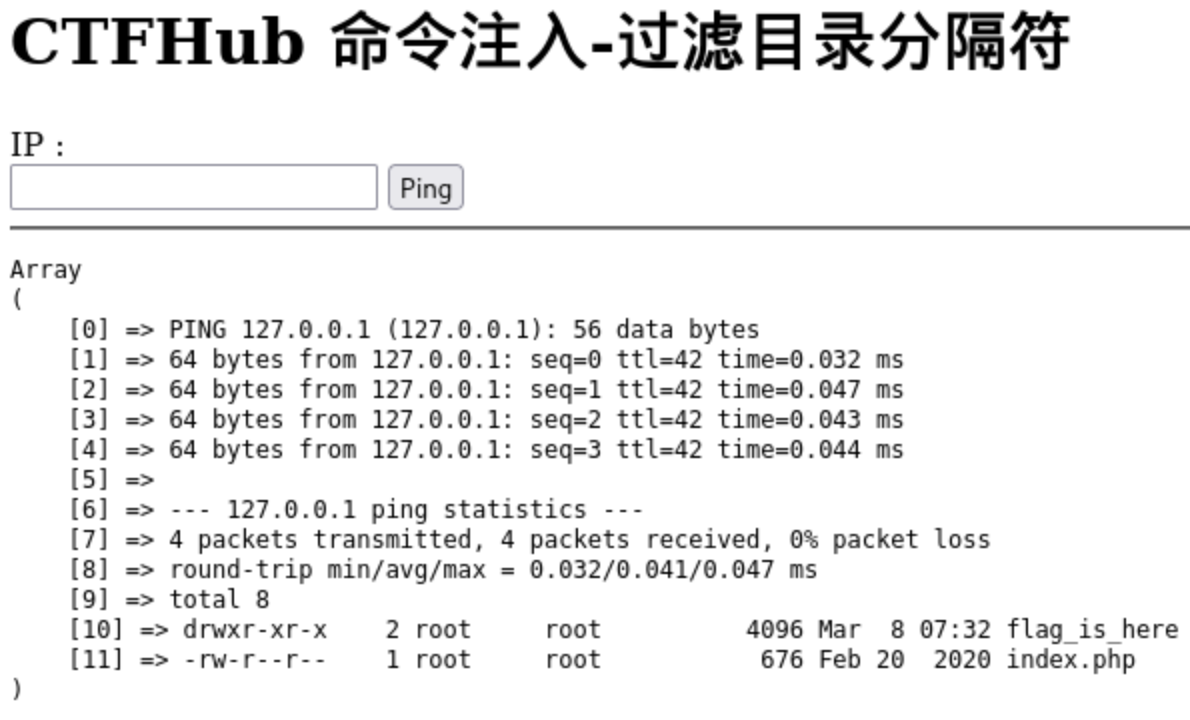Click the 'IP :' label
1190x720 pixels.
[38, 146]
